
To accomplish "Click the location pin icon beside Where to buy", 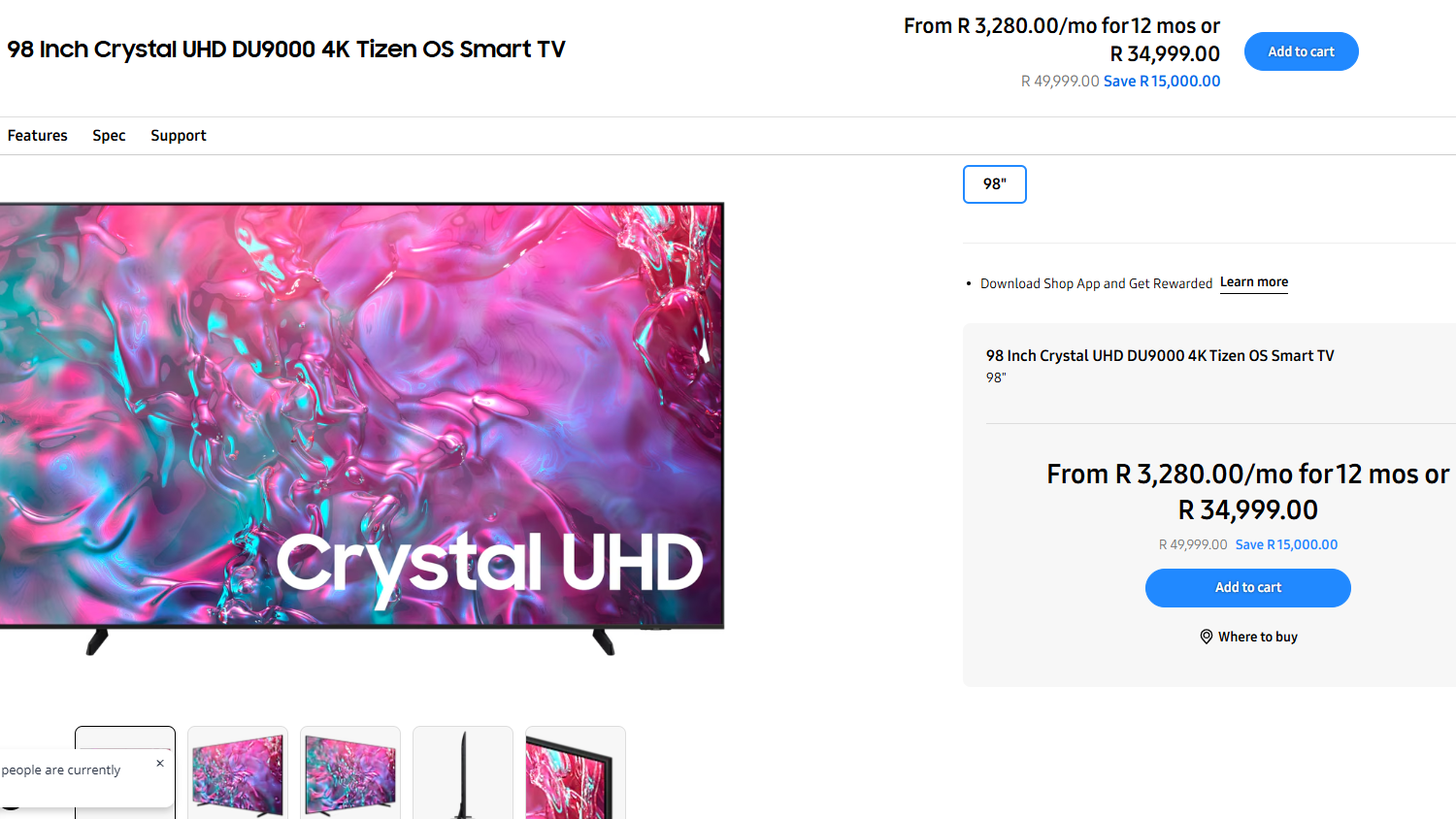I will click(1206, 637).
